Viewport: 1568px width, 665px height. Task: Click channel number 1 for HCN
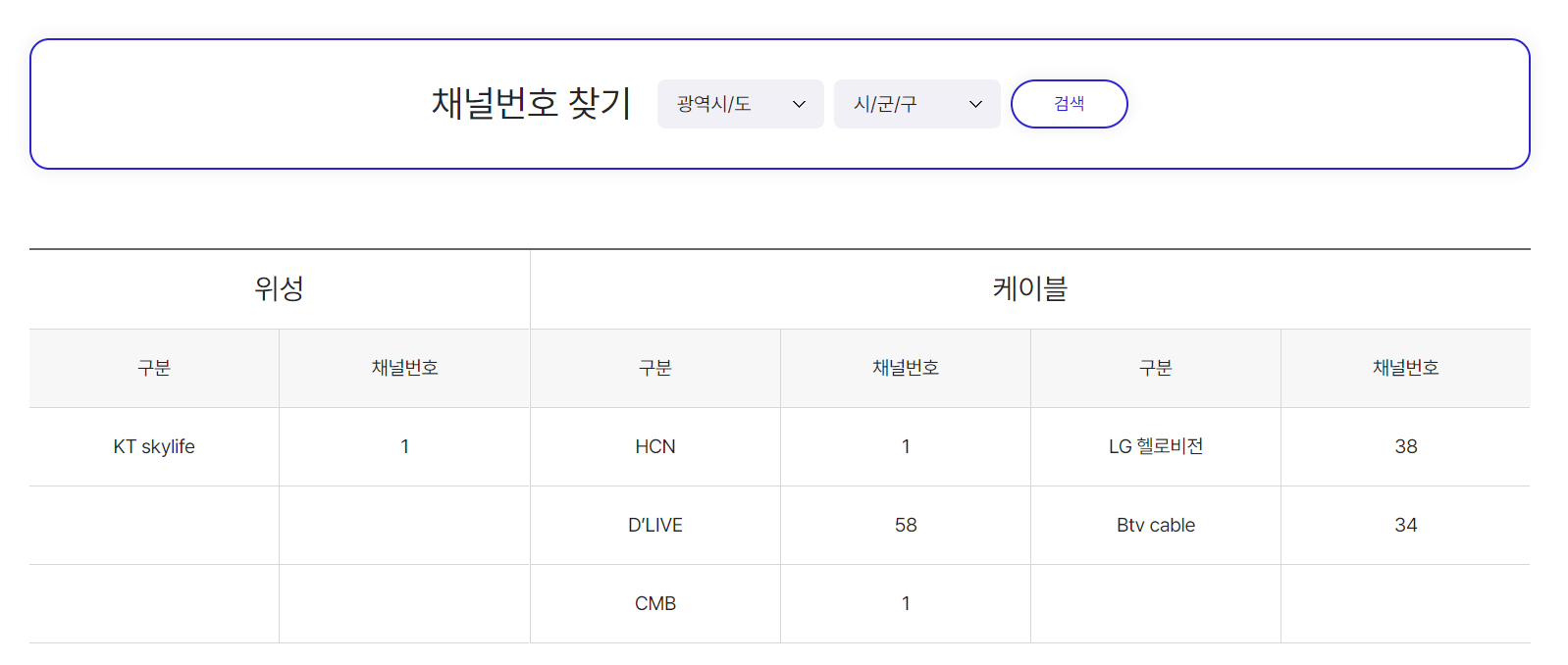point(906,446)
